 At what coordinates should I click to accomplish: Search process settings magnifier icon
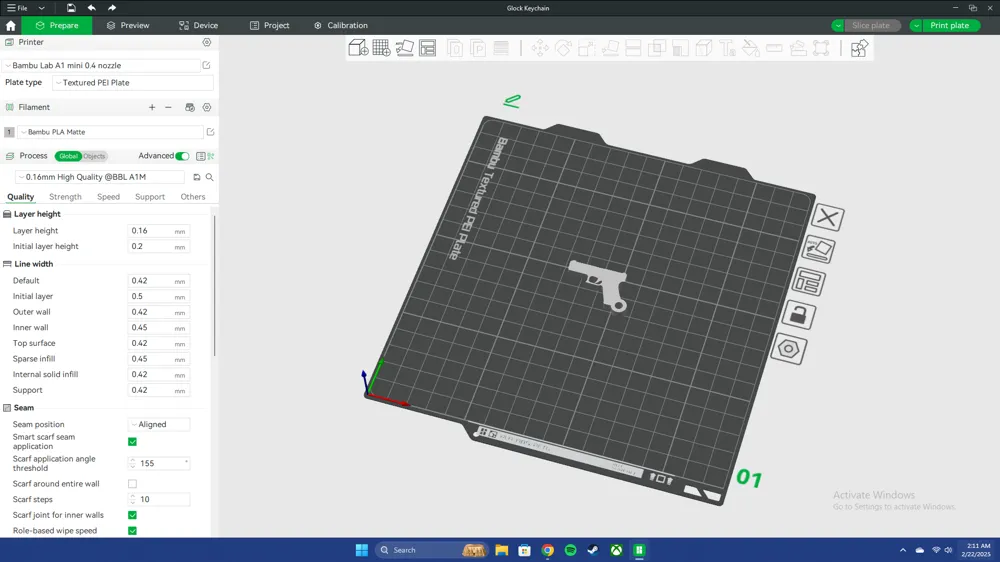click(209, 177)
